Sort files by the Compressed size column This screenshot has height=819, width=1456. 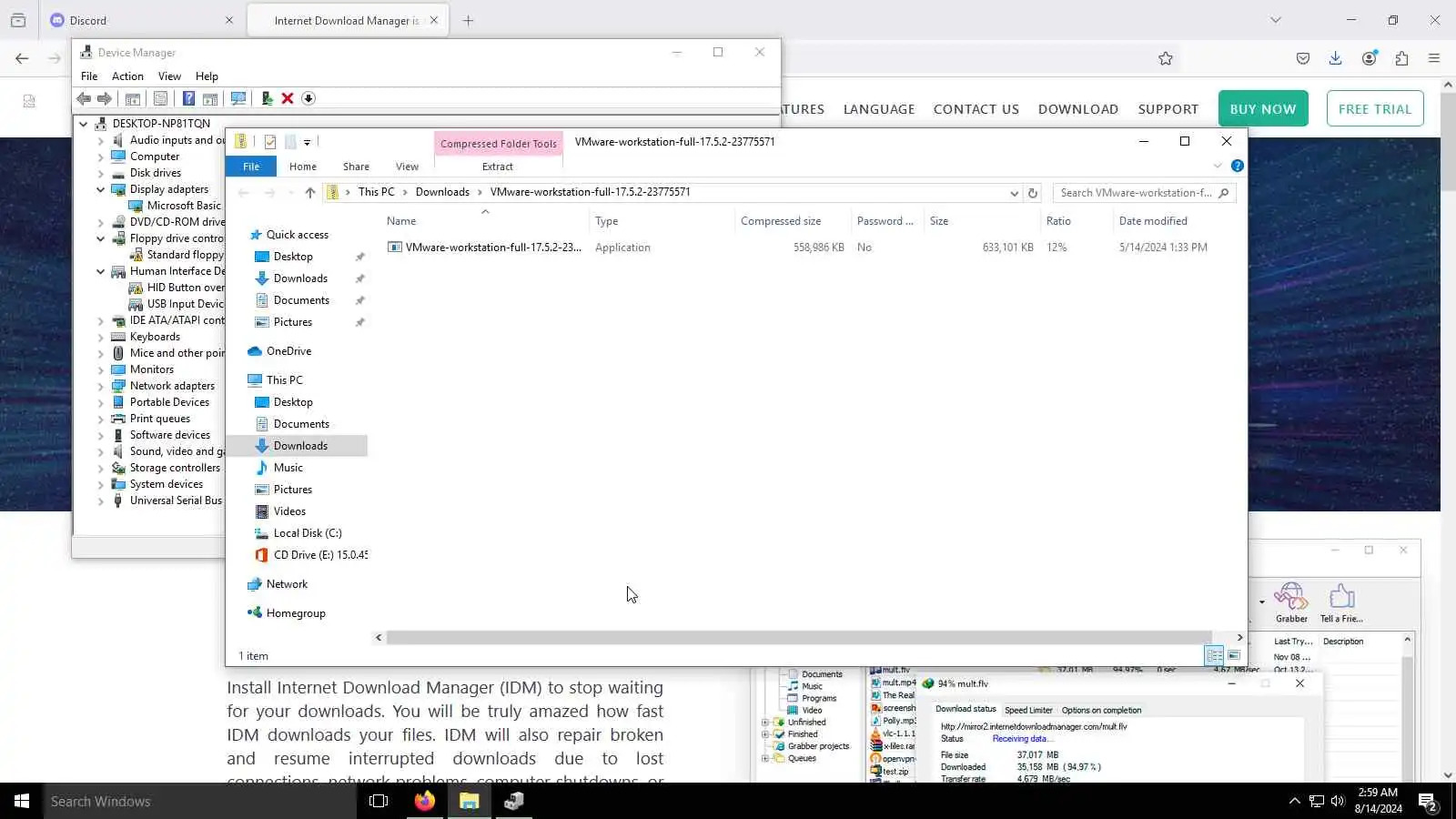[781, 221]
